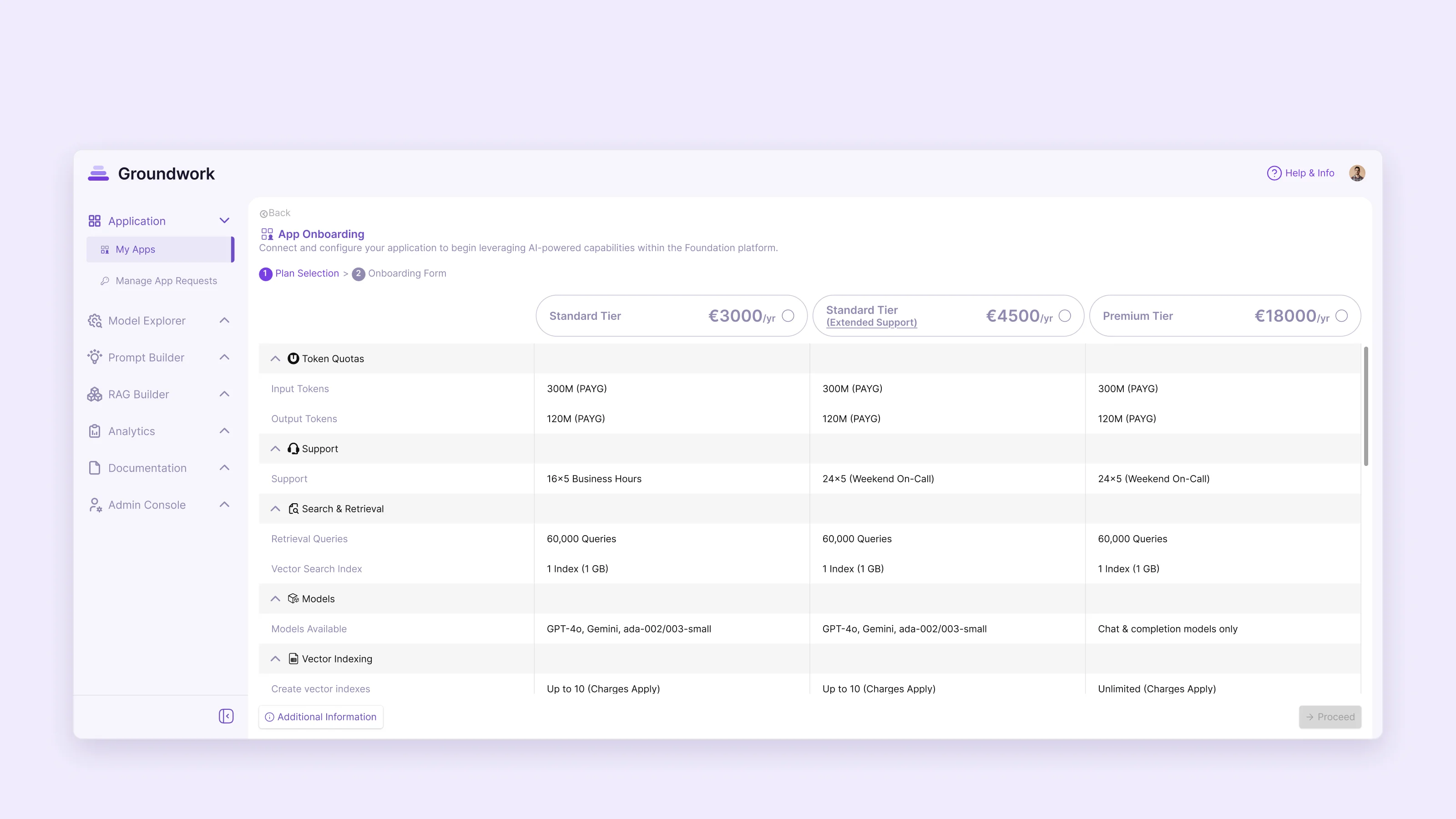This screenshot has width=1456, height=819.
Task: Click the 'Create vector indexes' row label
Action: [x=320, y=689]
